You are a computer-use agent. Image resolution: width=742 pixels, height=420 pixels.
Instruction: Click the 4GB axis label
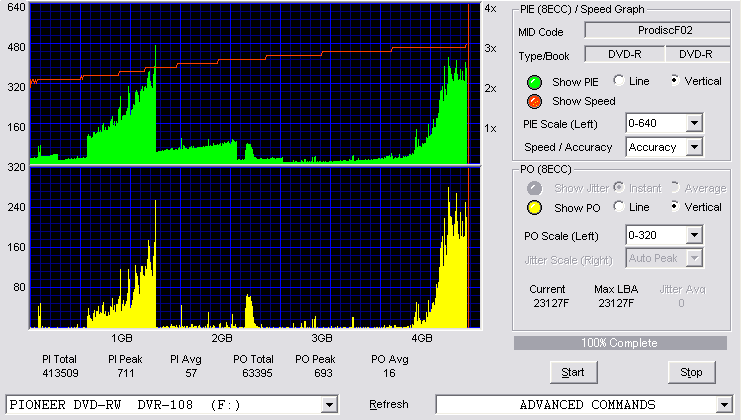[422, 338]
